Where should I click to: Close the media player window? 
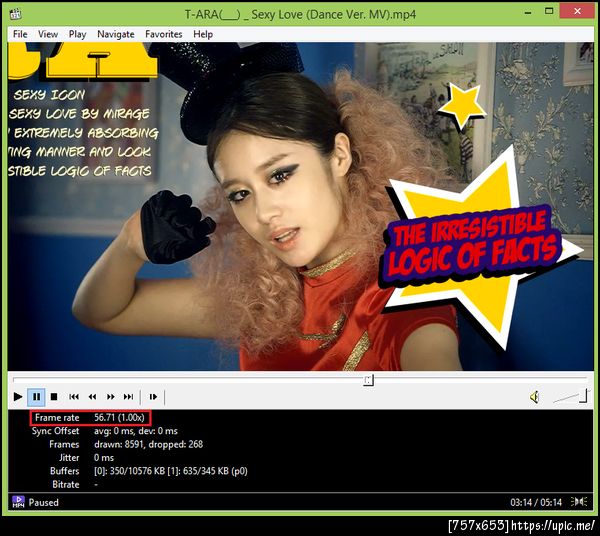pos(577,11)
